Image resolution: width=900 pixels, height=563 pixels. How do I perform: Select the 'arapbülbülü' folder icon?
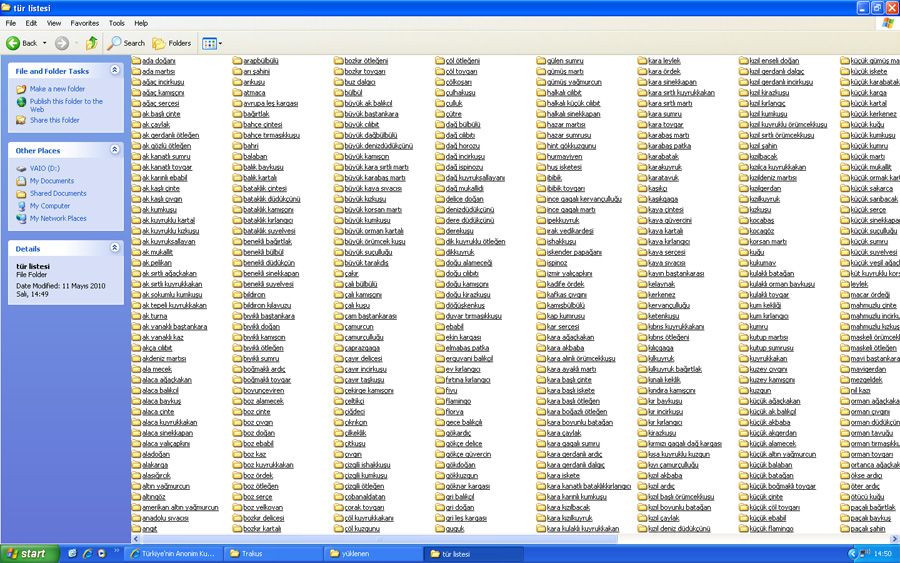pyautogui.click(x=237, y=61)
